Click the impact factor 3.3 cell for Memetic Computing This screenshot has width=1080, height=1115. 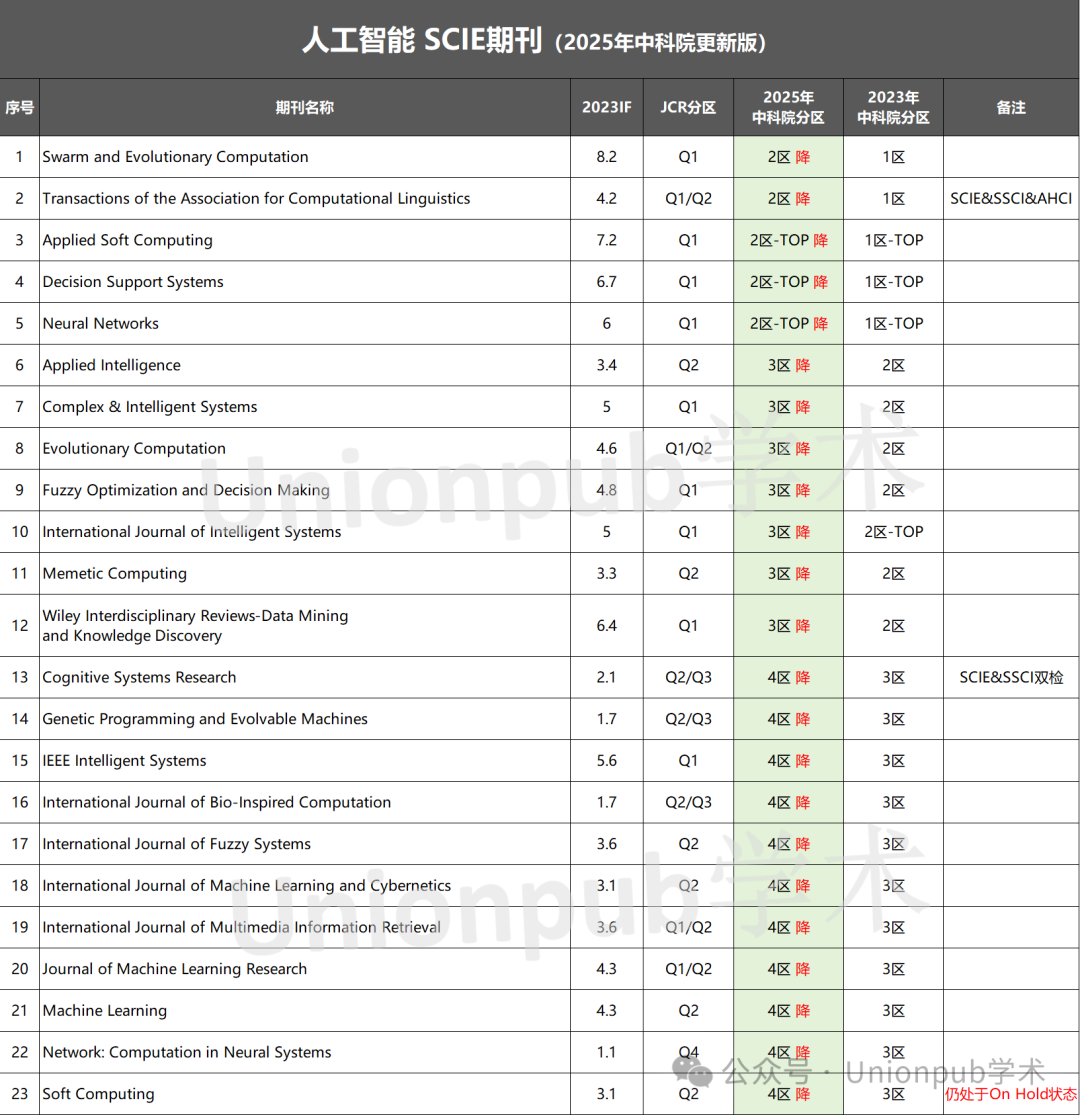coord(606,573)
